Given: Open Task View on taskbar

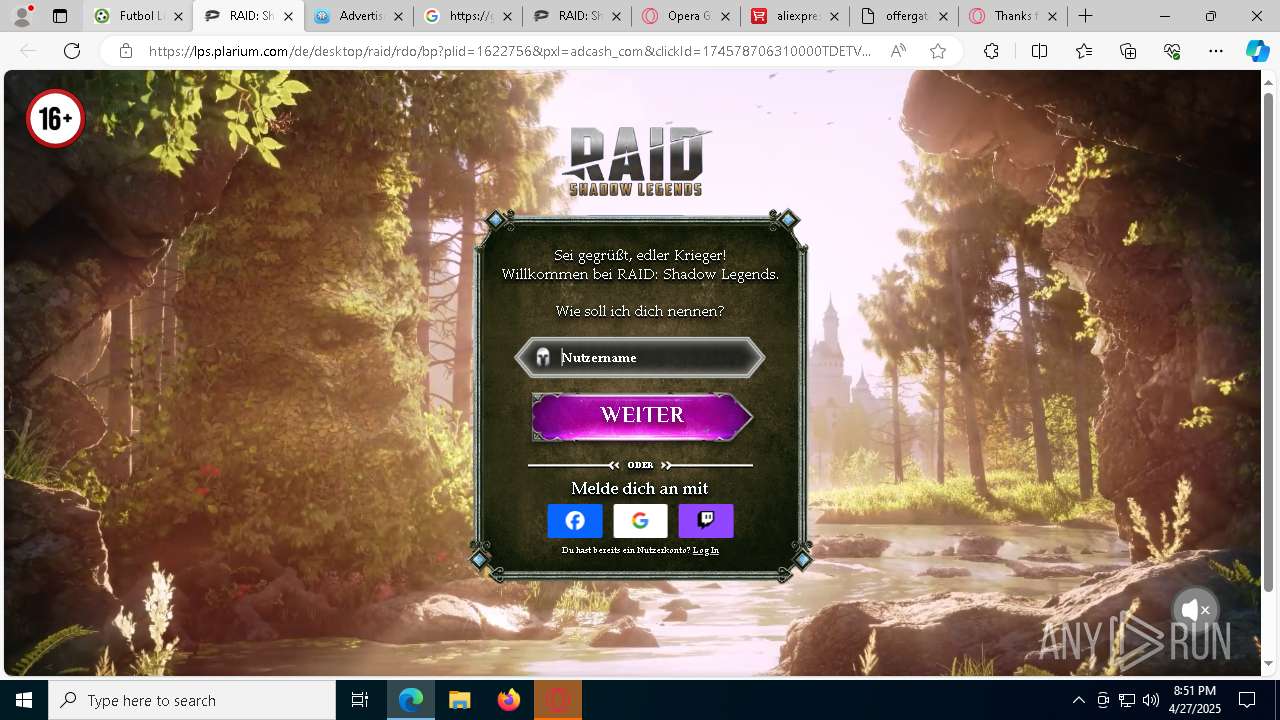Looking at the screenshot, I should tap(360, 700).
